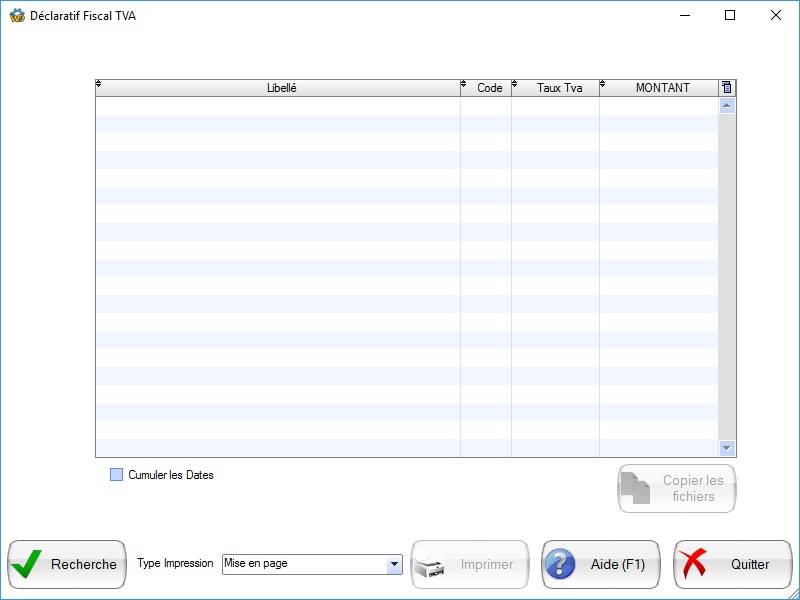This screenshot has width=800, height=600.
Task: Click the application icon in the title bar
Action: tap(17, 16)
